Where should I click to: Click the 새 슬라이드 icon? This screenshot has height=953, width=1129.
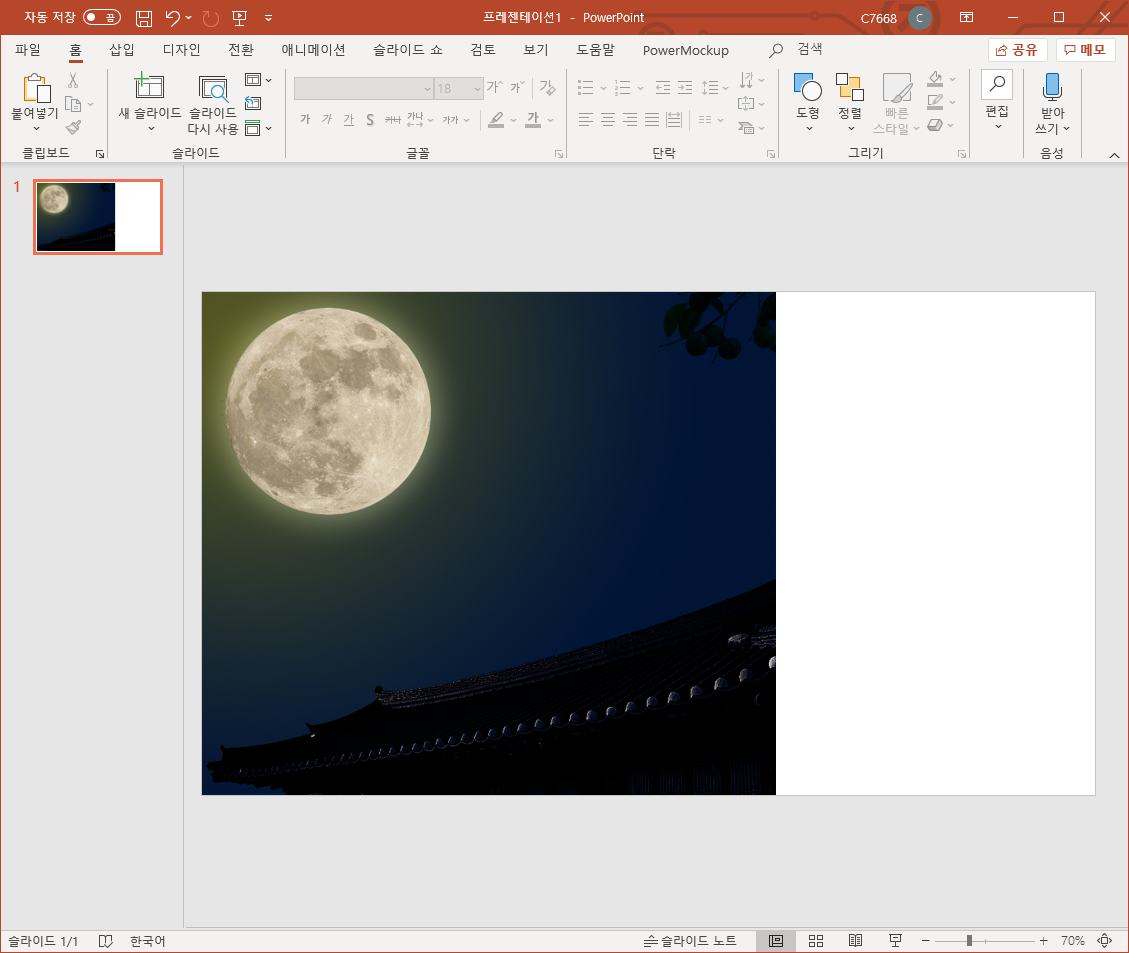(x=149, y=86)
